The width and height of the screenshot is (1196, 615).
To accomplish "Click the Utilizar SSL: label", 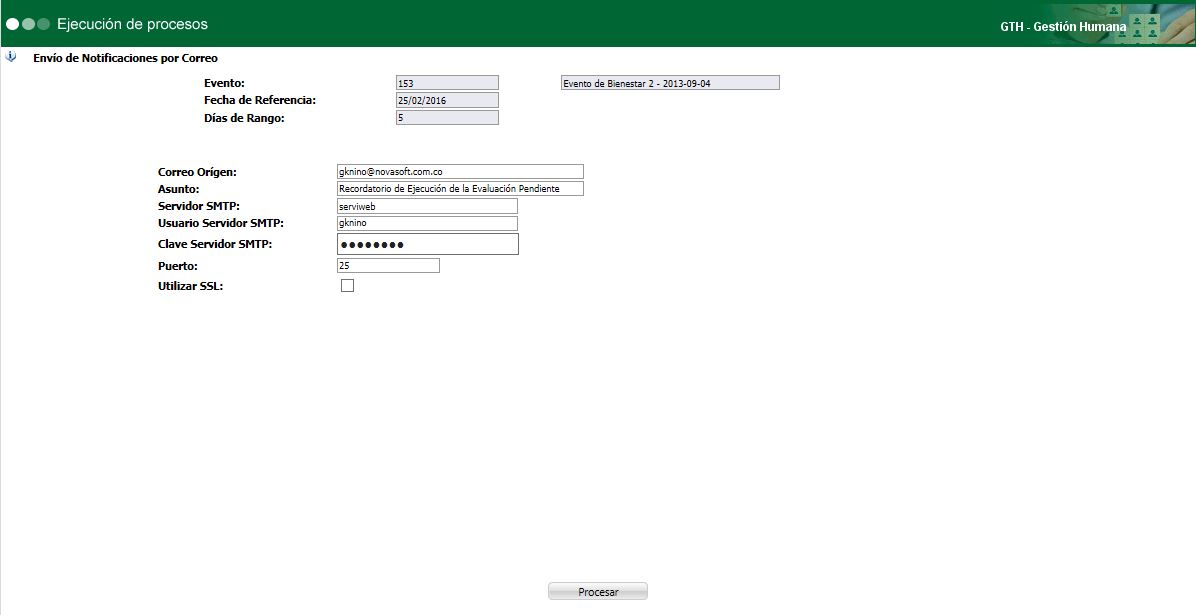I will [190, 287].
